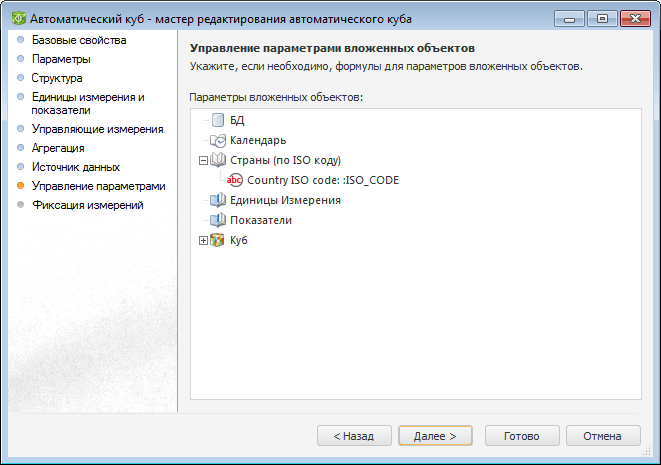661x465 pixels.
Task: Click the Страны dictionary book icon
Action: (x=219, y=160)
